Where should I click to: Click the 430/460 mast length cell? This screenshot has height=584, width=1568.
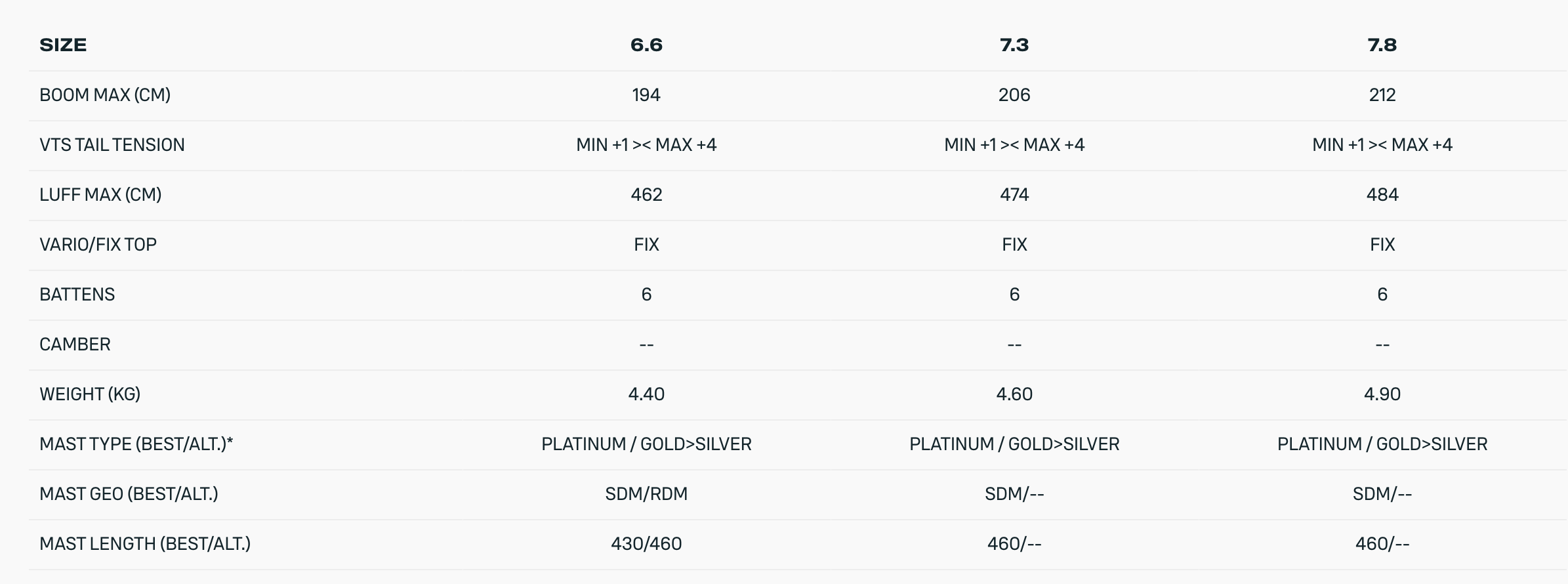646,544
